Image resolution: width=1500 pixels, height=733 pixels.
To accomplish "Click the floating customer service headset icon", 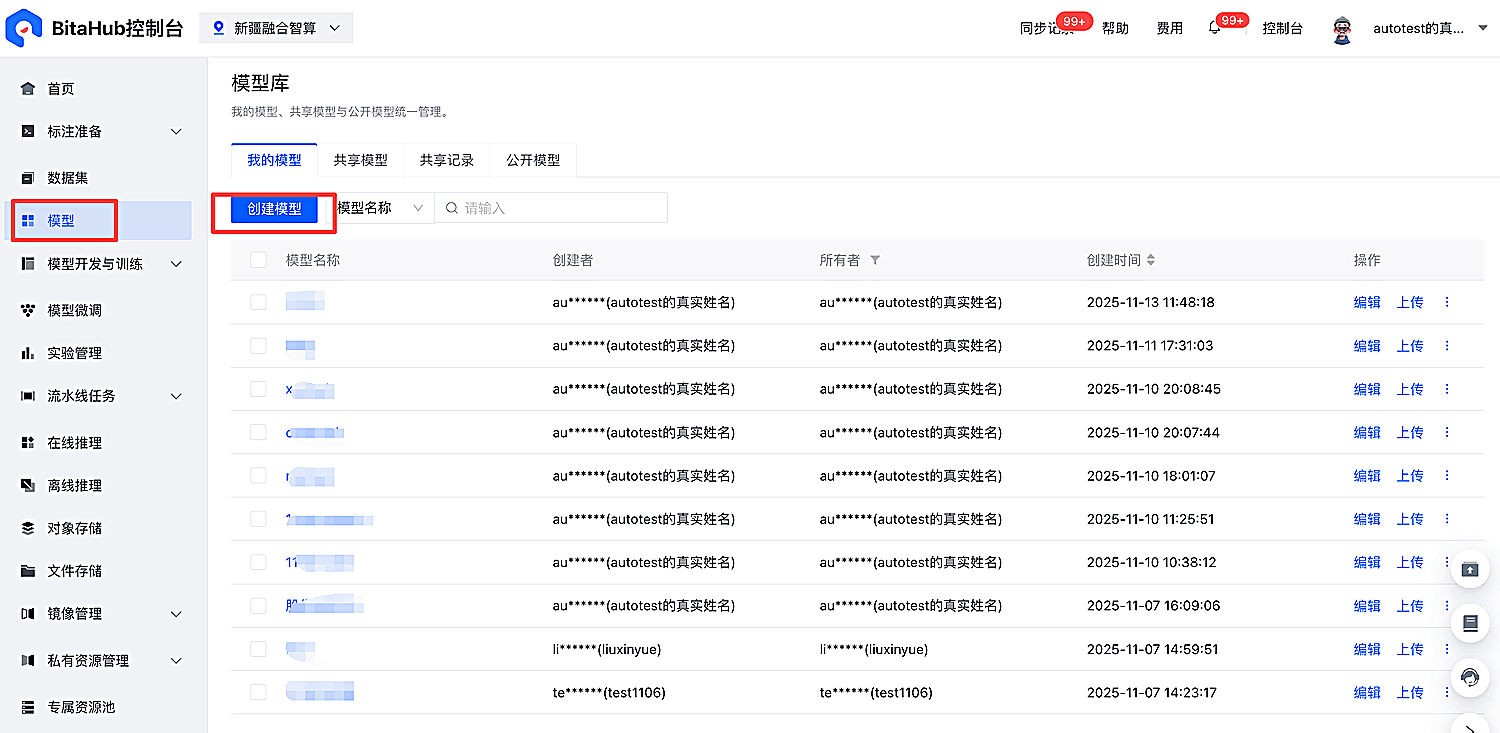I will (1470, 677).
